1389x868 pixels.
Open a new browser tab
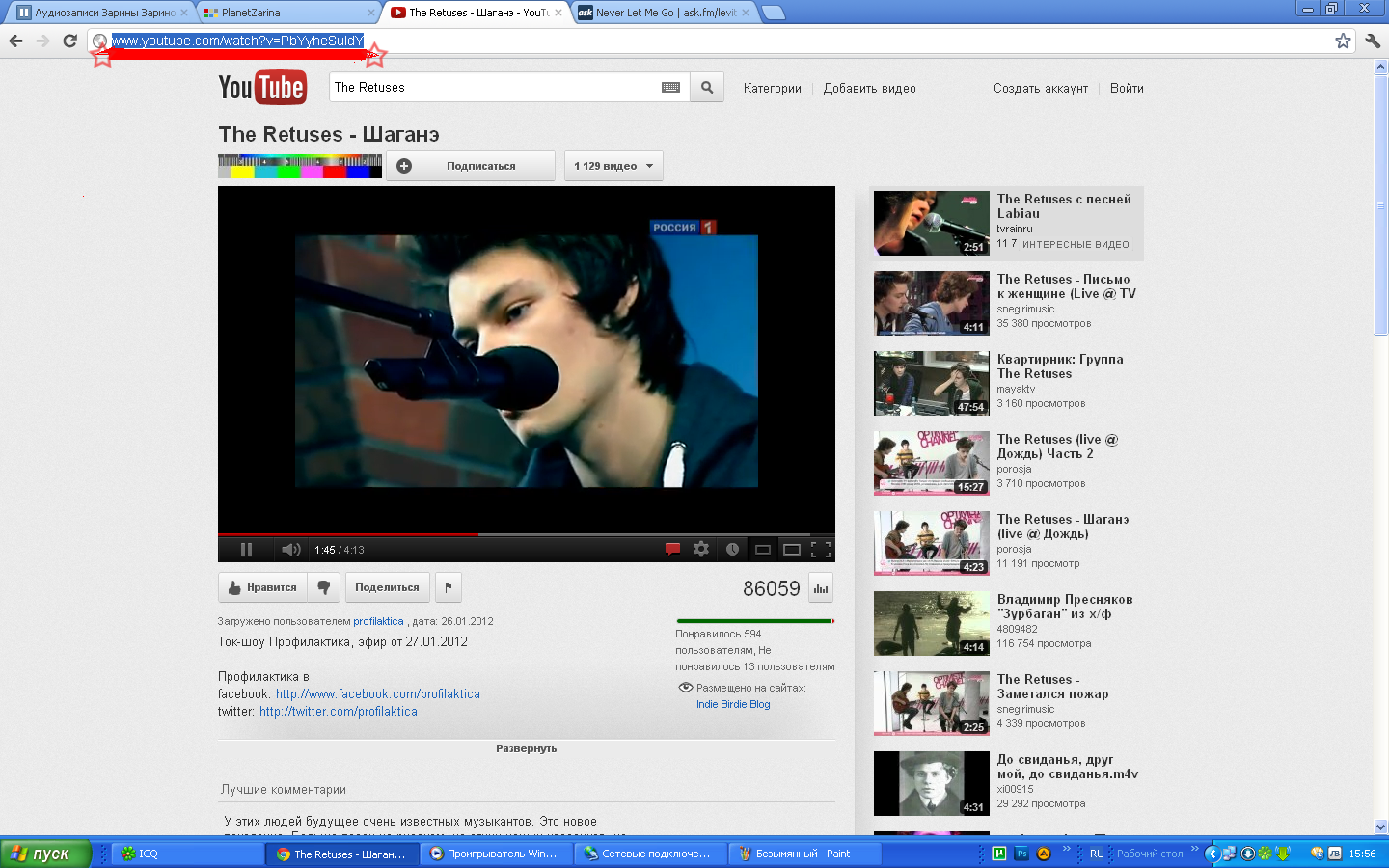point(774,13)
